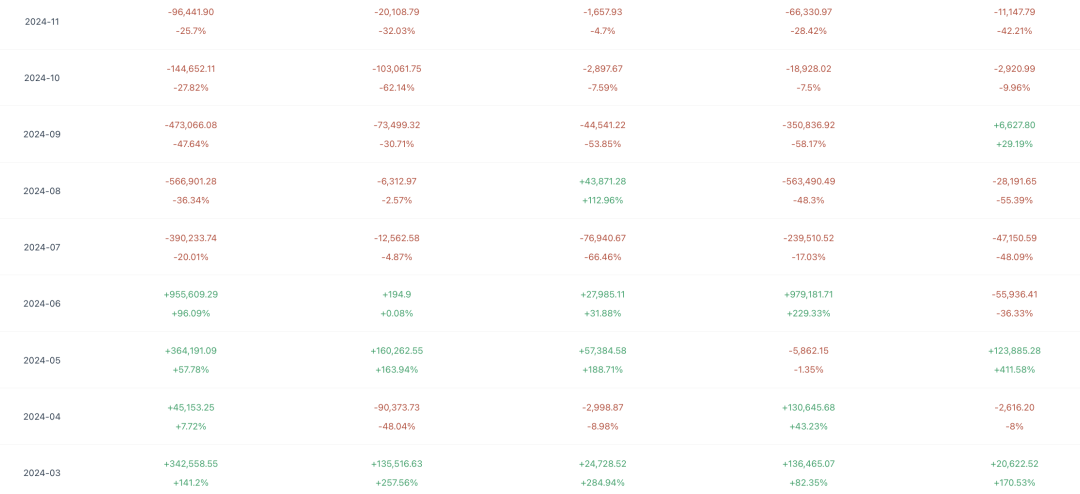This screenshot has height=494, width=1080.
Task: Click the 2024-07 row date
Action: [42, 247]
